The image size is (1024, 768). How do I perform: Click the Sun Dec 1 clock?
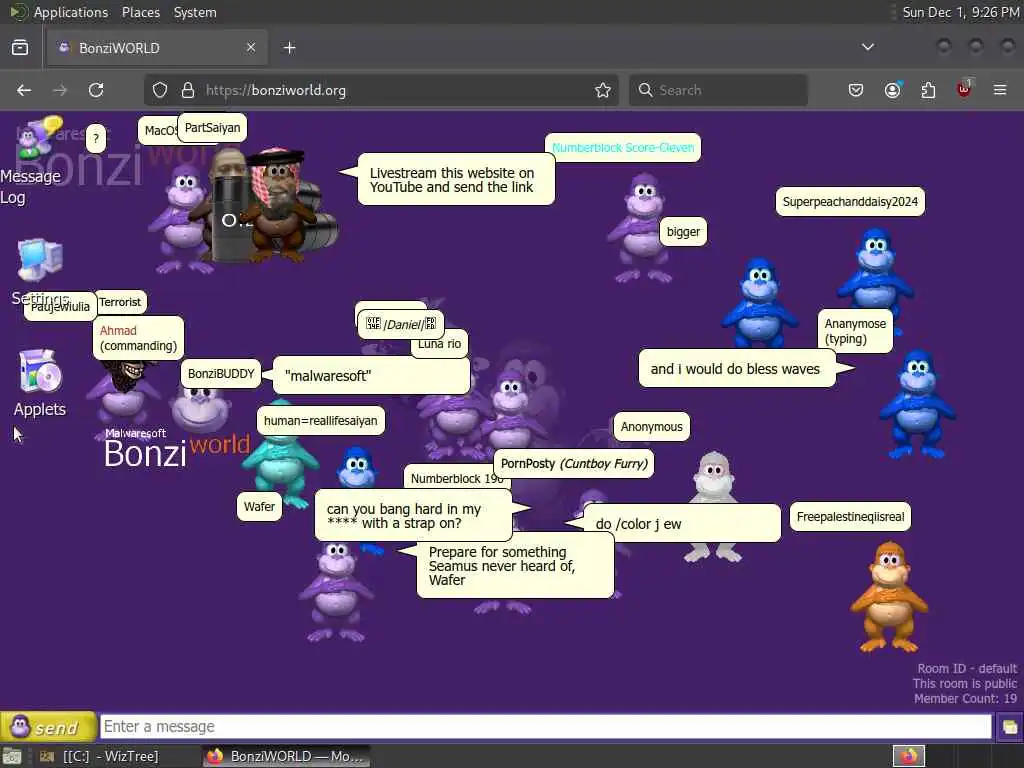pyautogui.click(x=960, y=12)
